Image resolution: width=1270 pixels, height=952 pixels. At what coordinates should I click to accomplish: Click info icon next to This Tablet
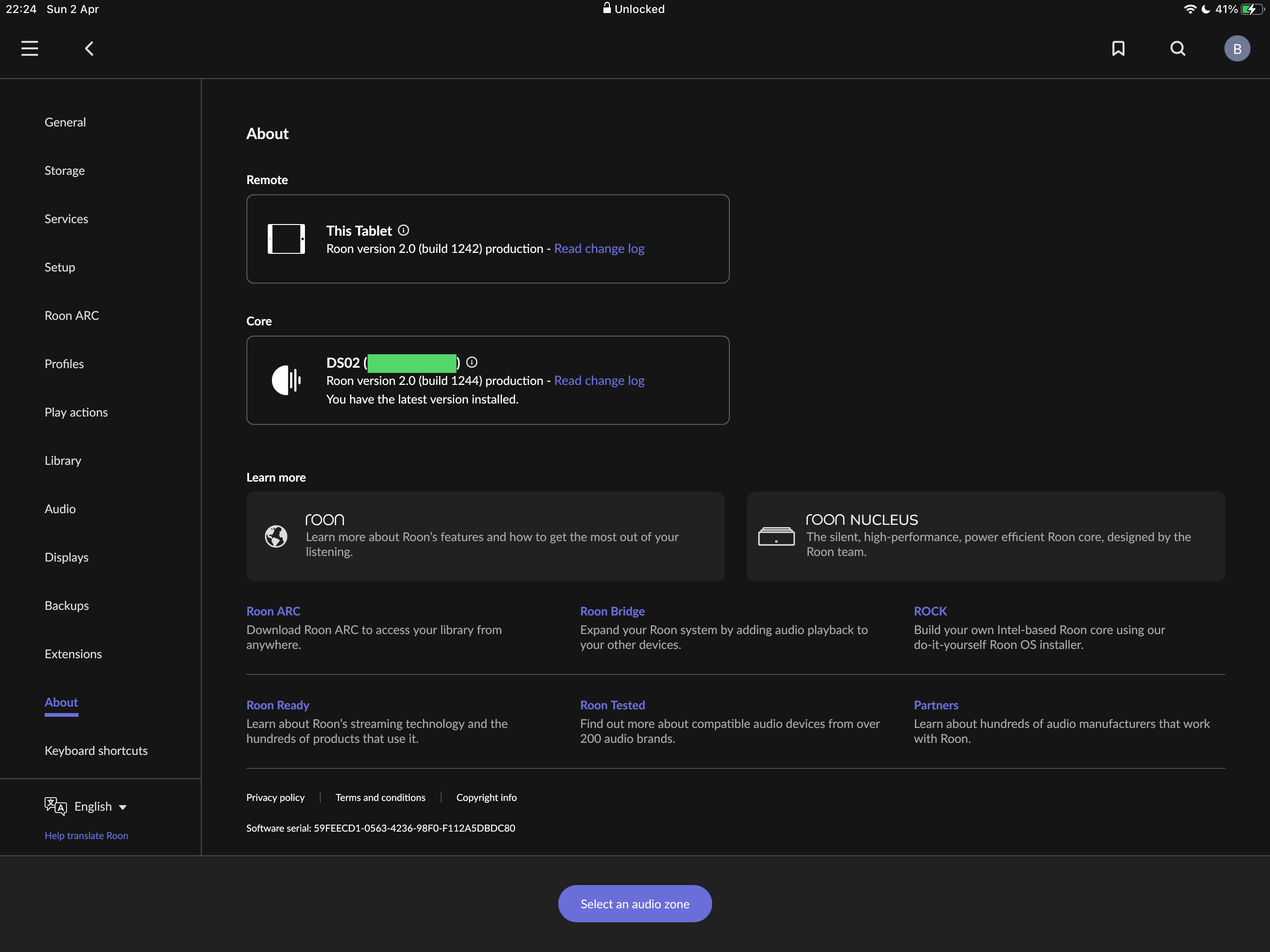[x=403, y=230]
